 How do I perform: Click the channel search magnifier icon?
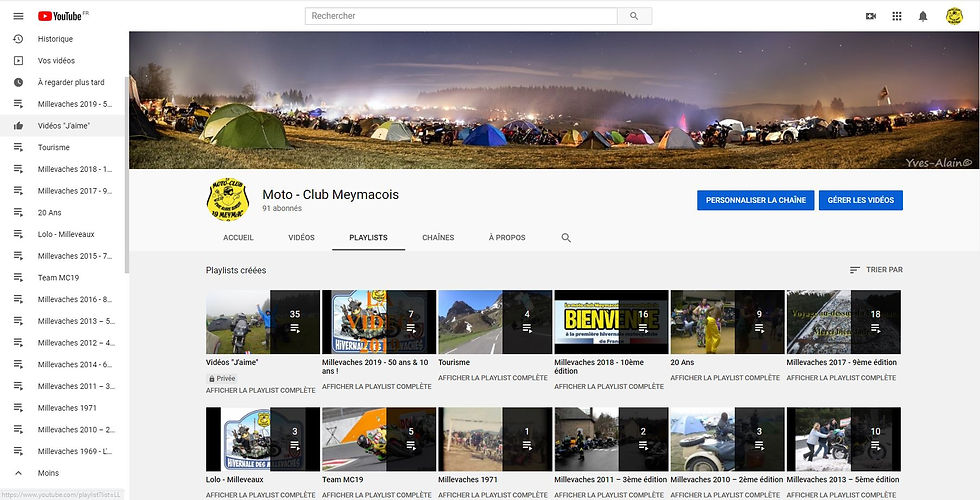[566, 238]
